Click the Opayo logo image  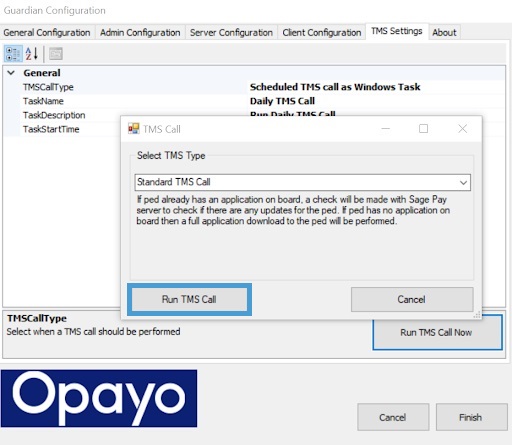click(x=99, y=398)
